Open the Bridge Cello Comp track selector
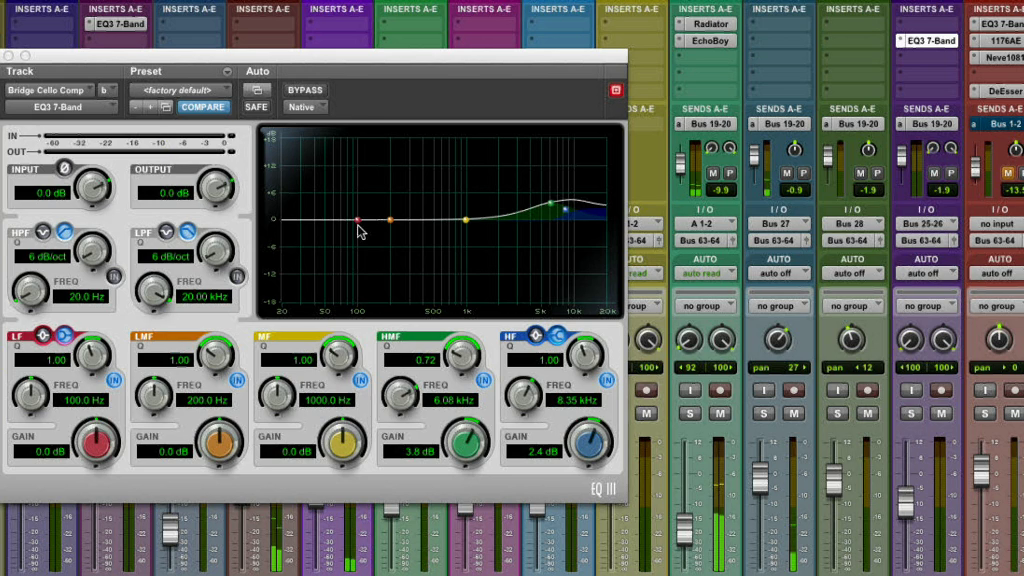The image size is (1024, 576). [48, 90]
